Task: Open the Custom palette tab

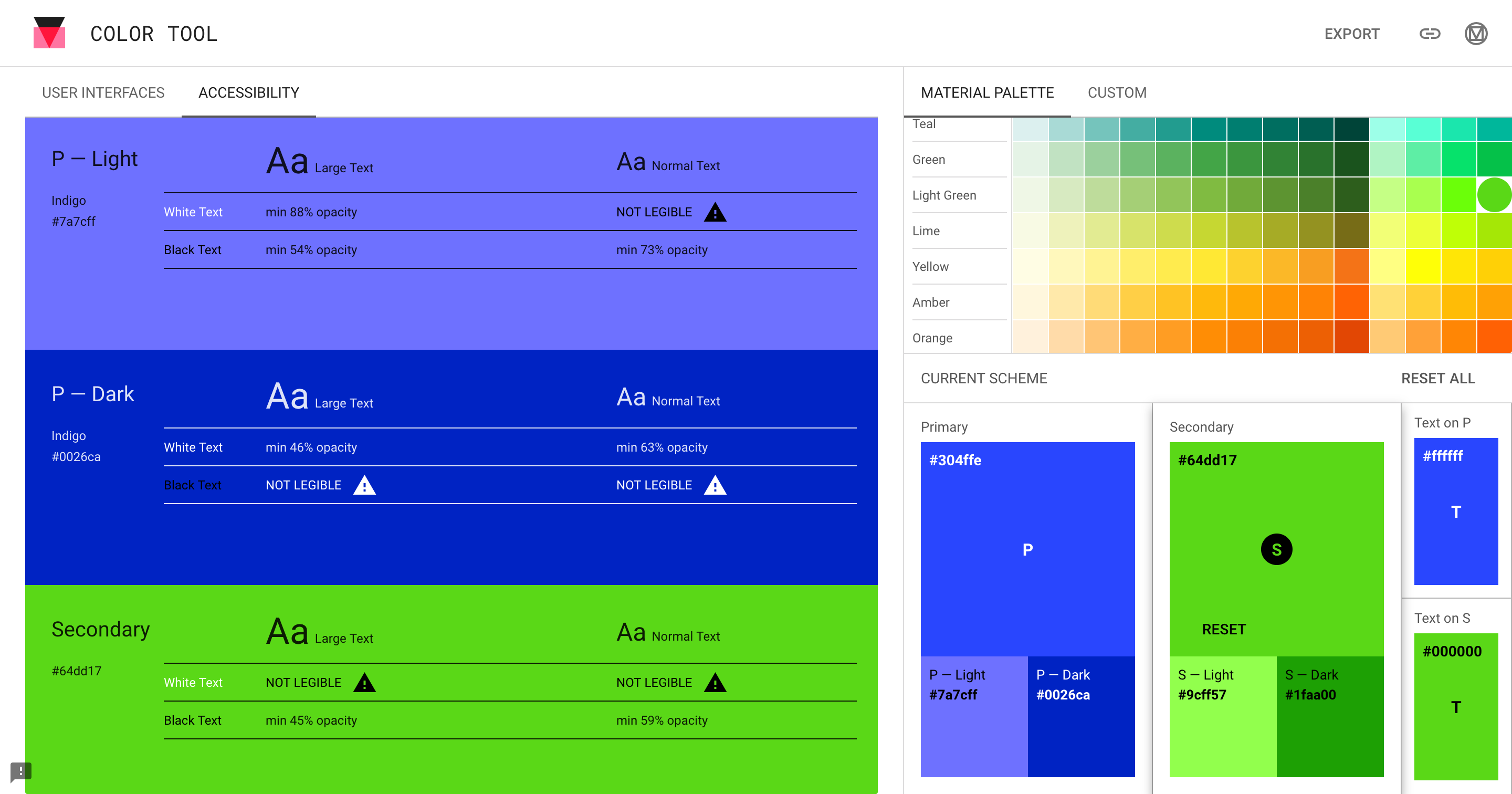Action: click(x=1116, y=92)
